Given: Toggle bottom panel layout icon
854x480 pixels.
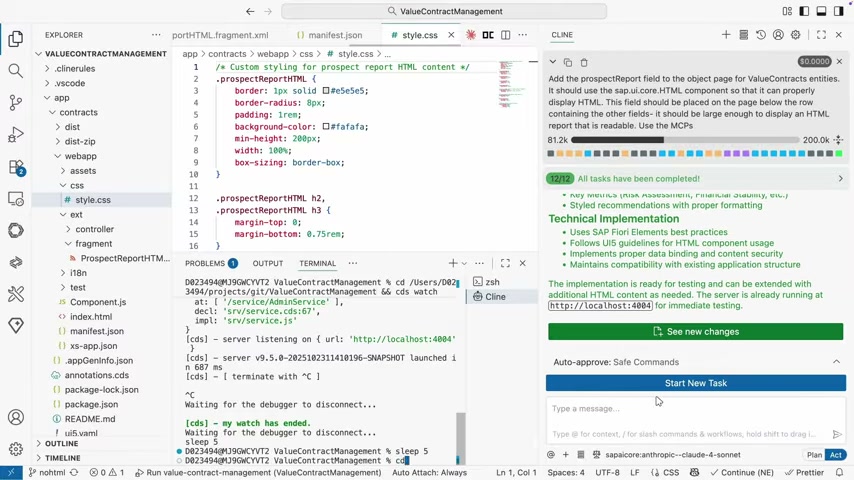Looking at the screenshot, I should click(x=821, y=11).
